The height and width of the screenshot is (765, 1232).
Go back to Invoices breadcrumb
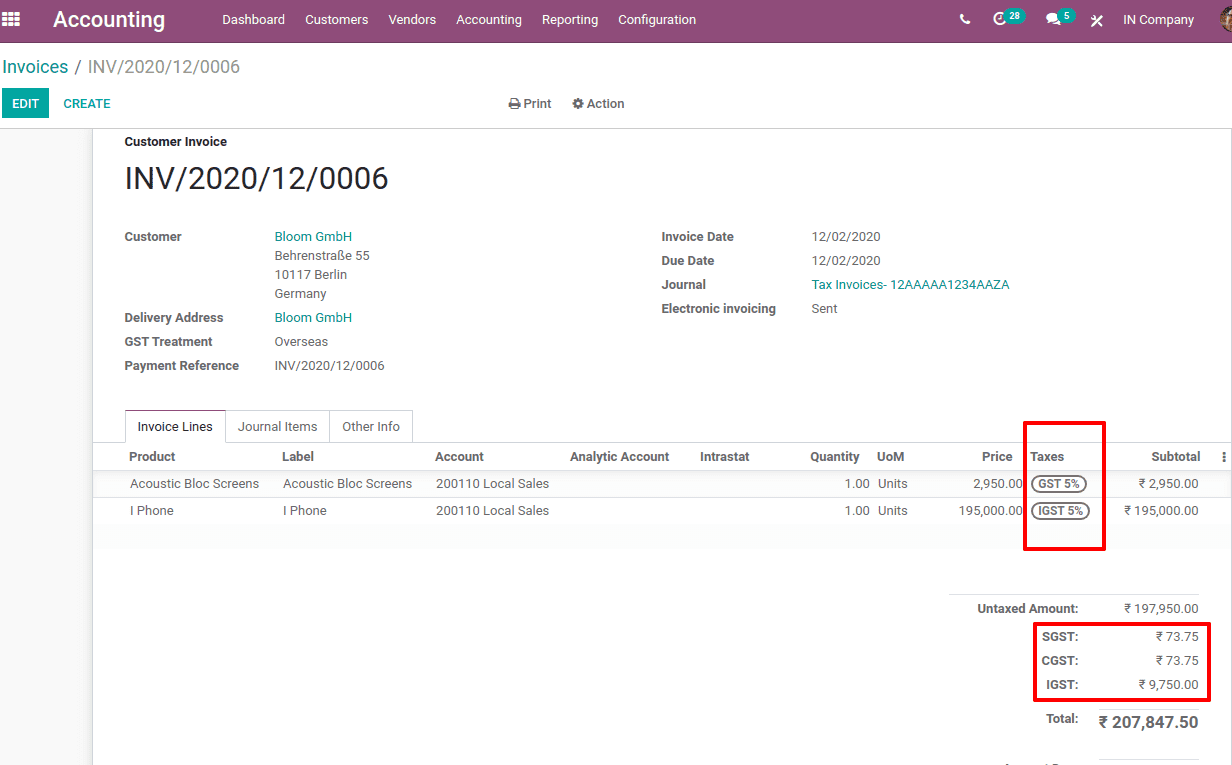tap(35, 67)
